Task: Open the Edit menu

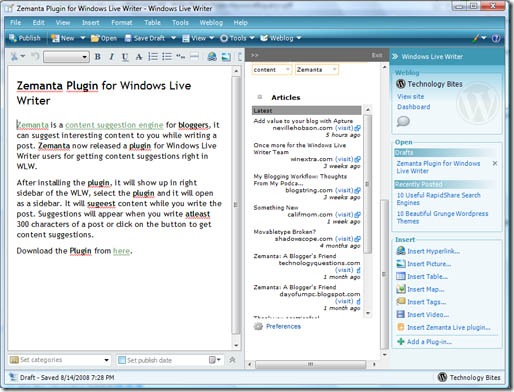Action: pyautogui.click(x=38, y=23)
